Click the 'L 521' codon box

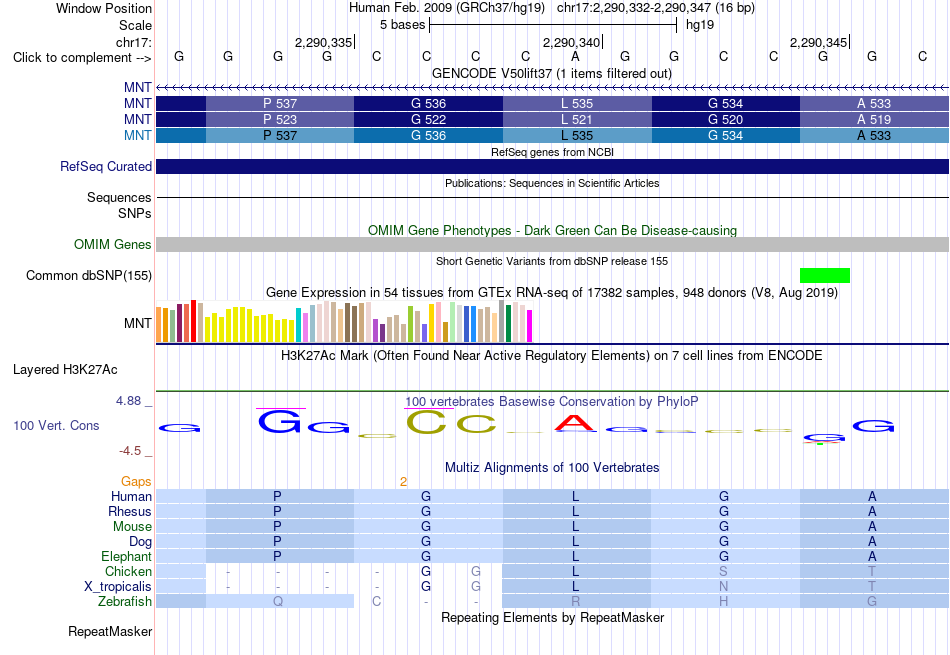(x=577, y=119)
